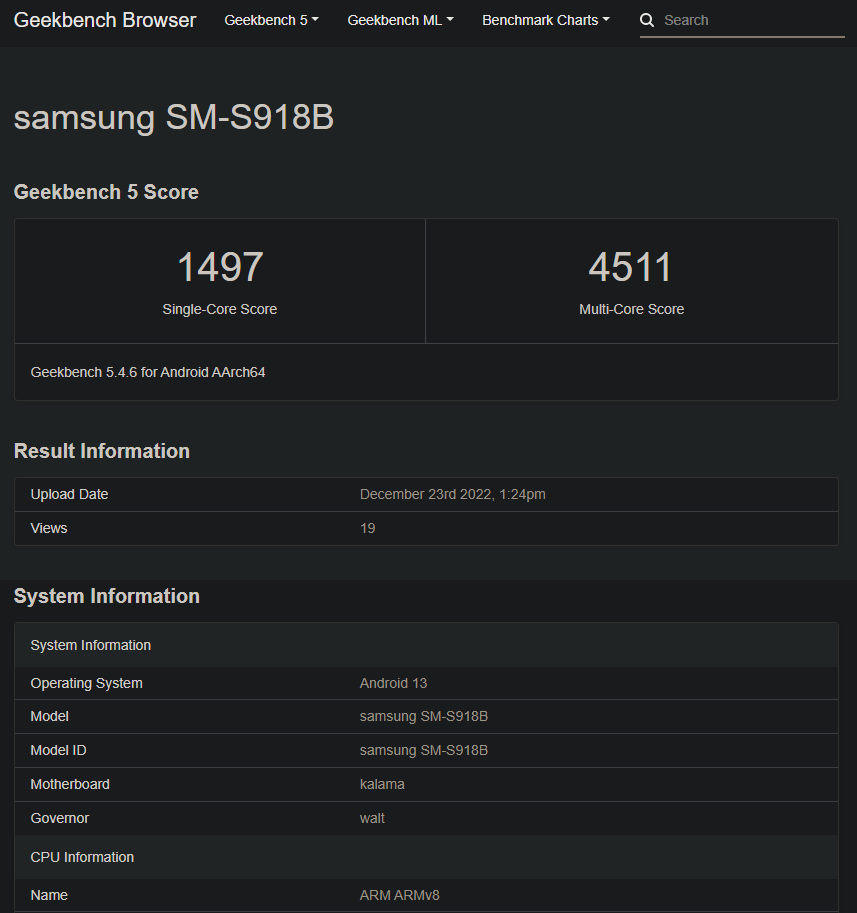
Task: Select the samsung SM-S918B page title
Action: [173, 118]
